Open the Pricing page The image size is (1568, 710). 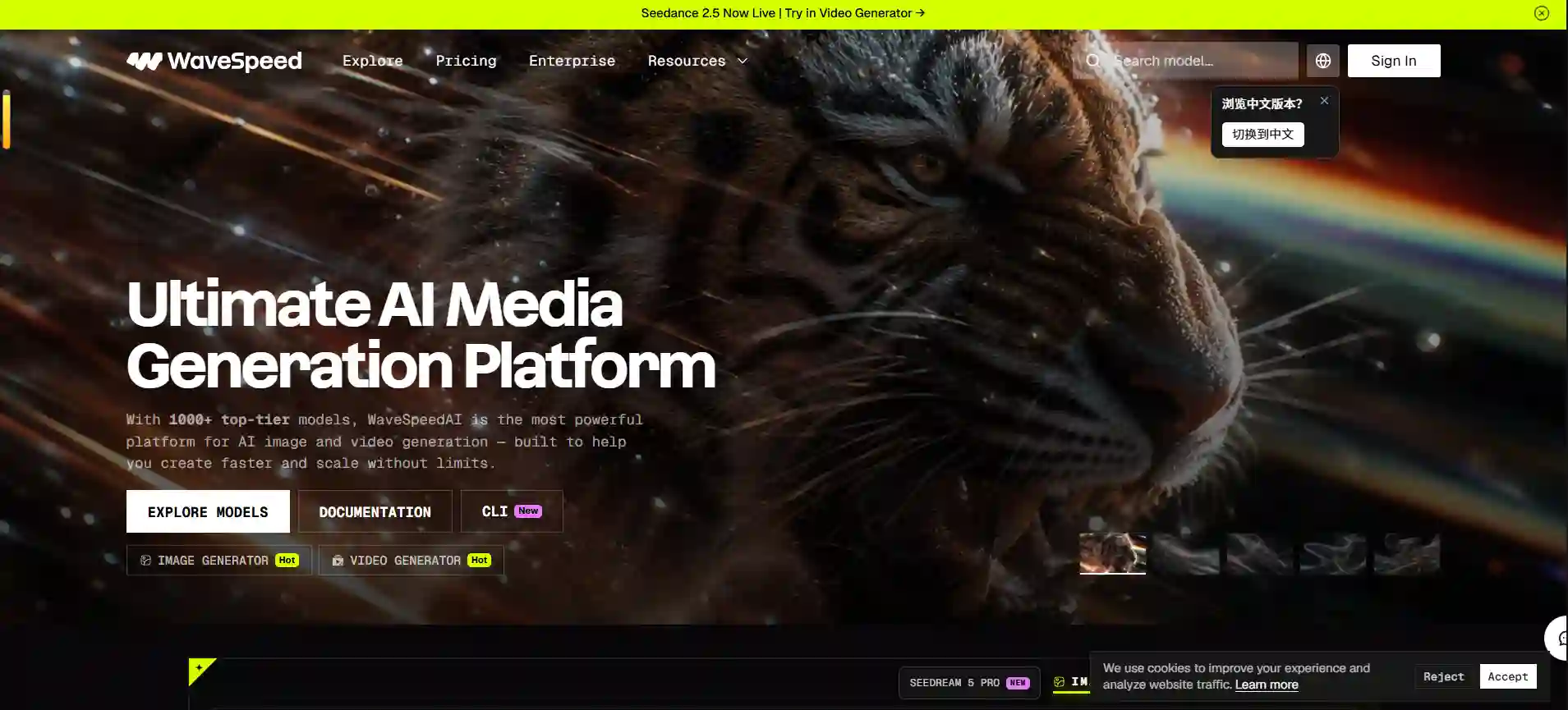[466, 61]
